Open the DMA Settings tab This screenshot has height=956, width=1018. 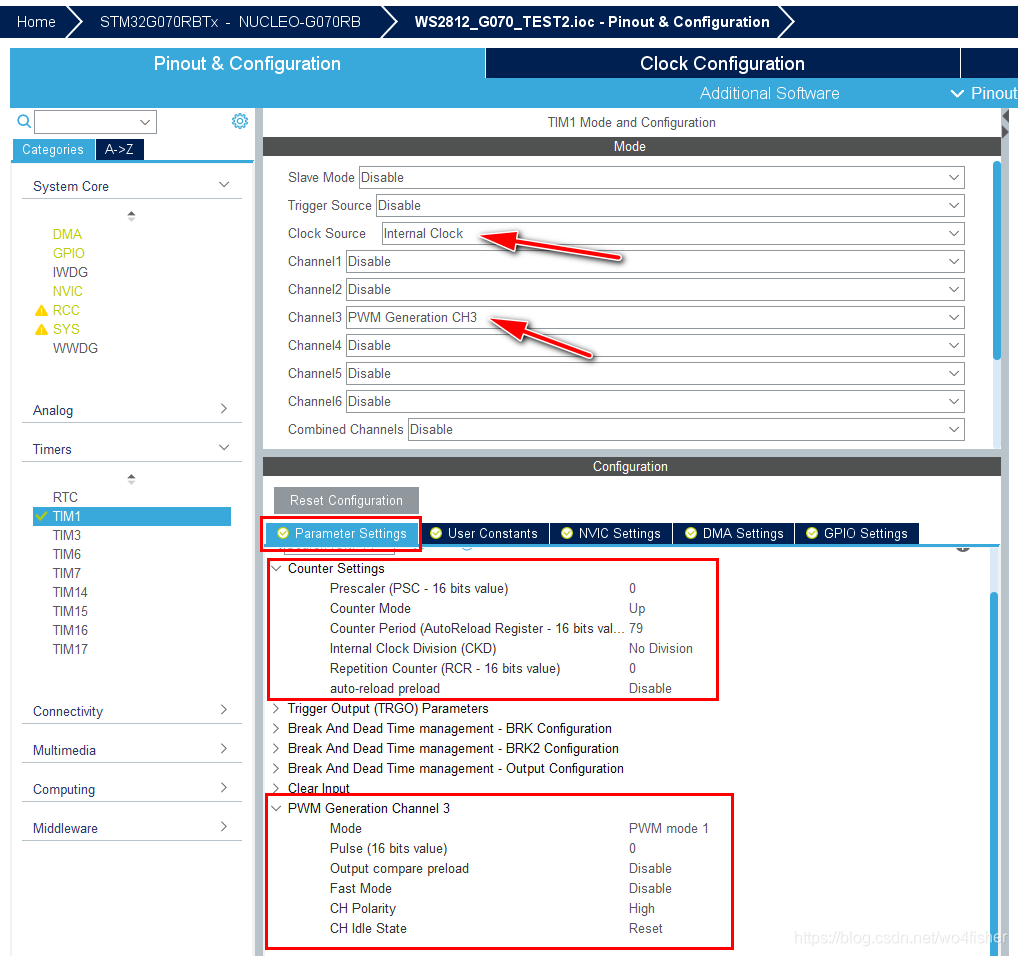tap(734, 533)
